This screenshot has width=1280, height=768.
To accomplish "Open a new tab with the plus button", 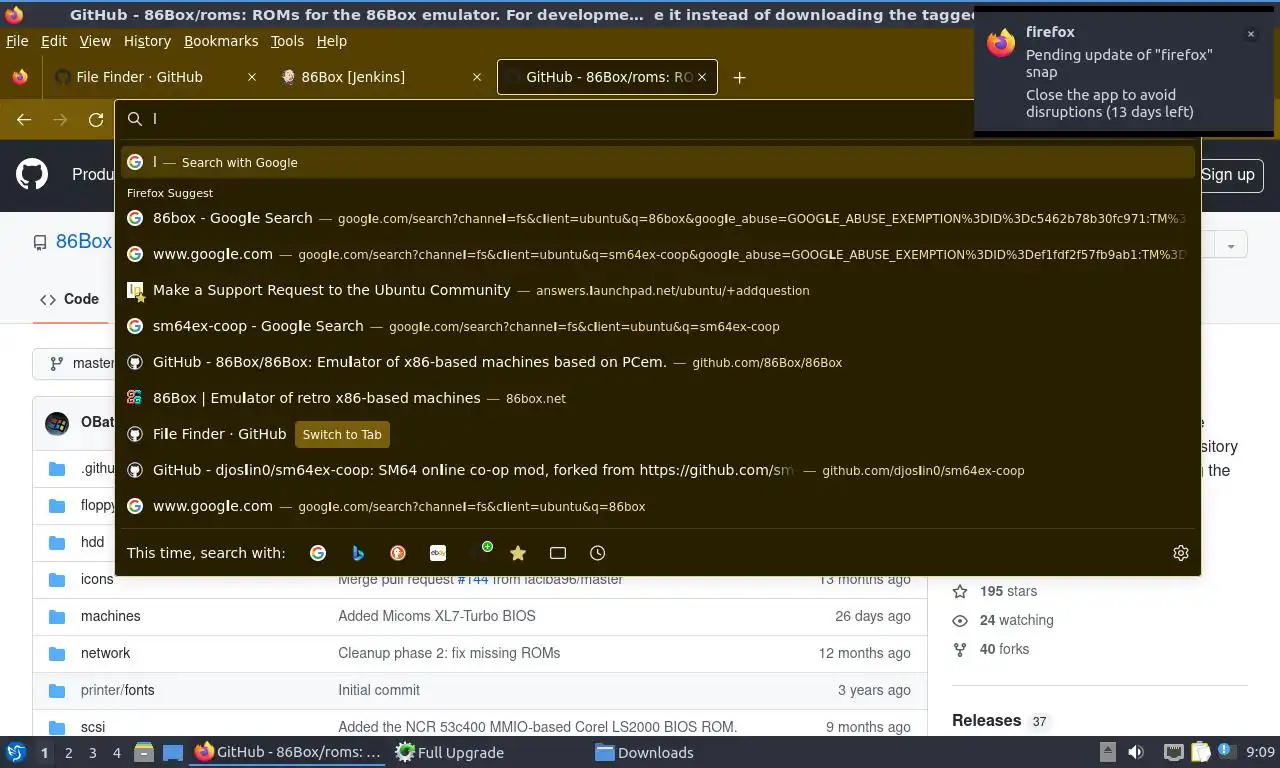I will click(x=739, y=77).
